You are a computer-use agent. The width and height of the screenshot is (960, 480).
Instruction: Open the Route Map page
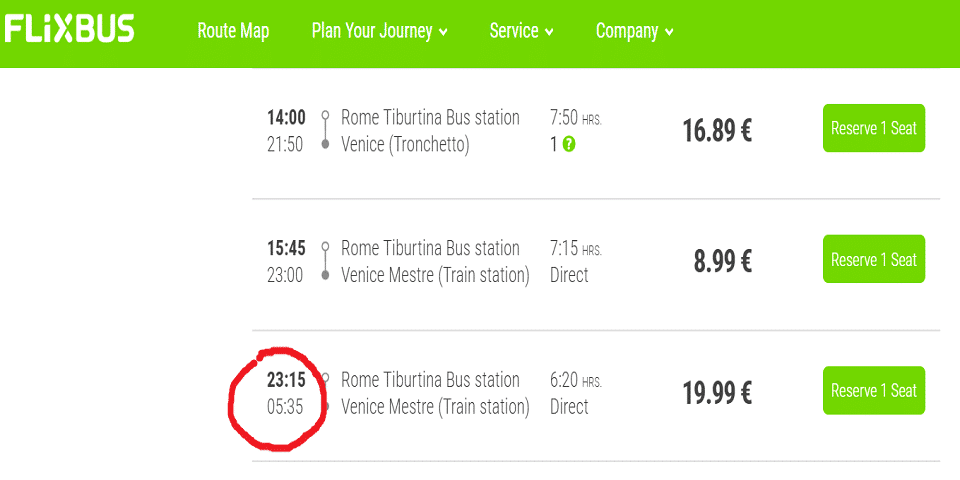click(233, 31)
